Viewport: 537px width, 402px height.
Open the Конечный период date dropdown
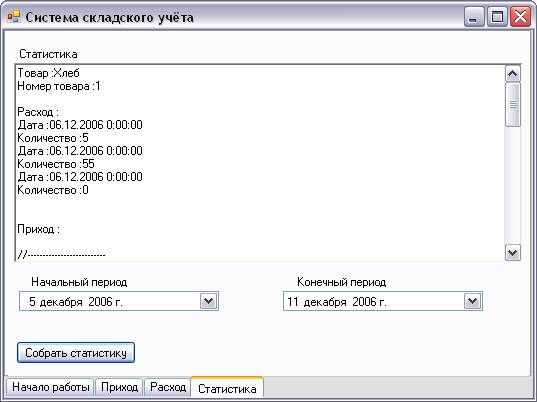tap(473, 301)
